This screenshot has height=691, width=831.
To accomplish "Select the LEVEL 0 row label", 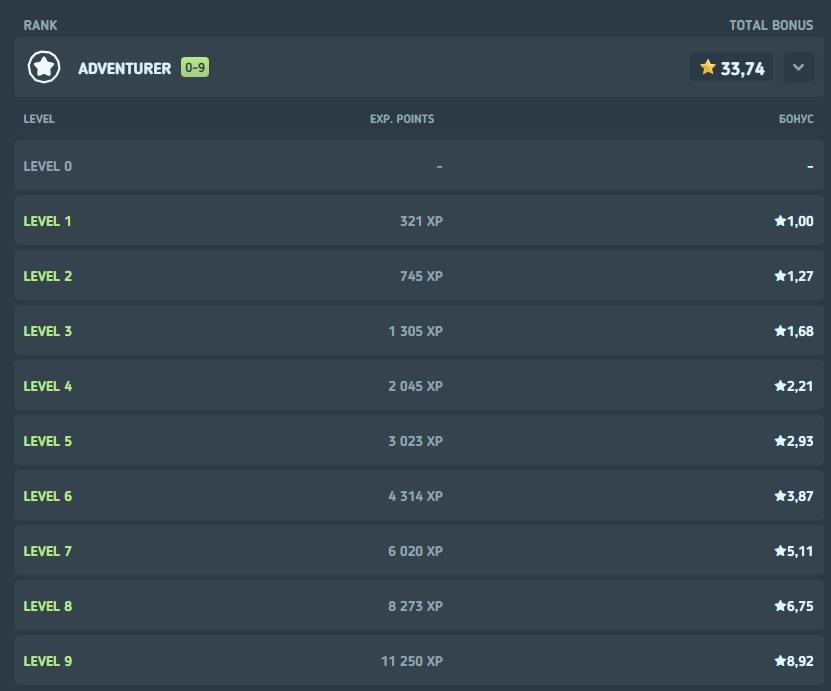I will click(48, 166).
